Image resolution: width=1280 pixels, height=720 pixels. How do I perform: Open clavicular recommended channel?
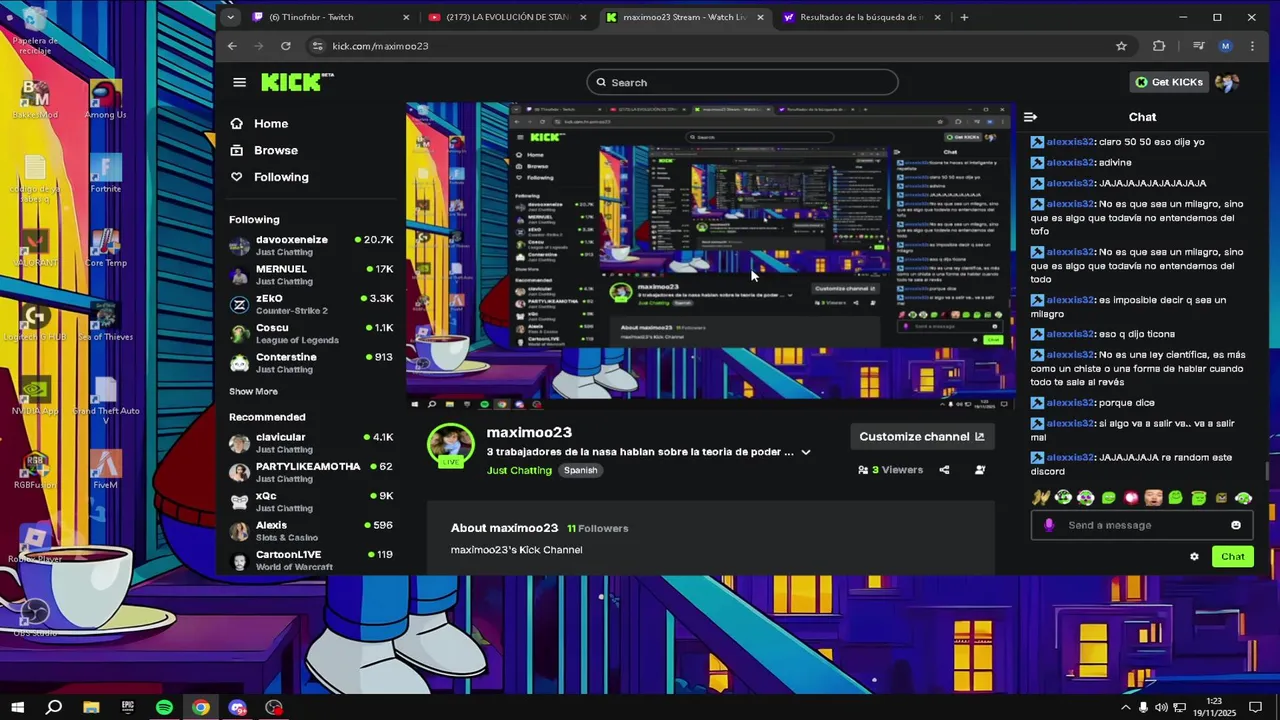coord(311,443)
